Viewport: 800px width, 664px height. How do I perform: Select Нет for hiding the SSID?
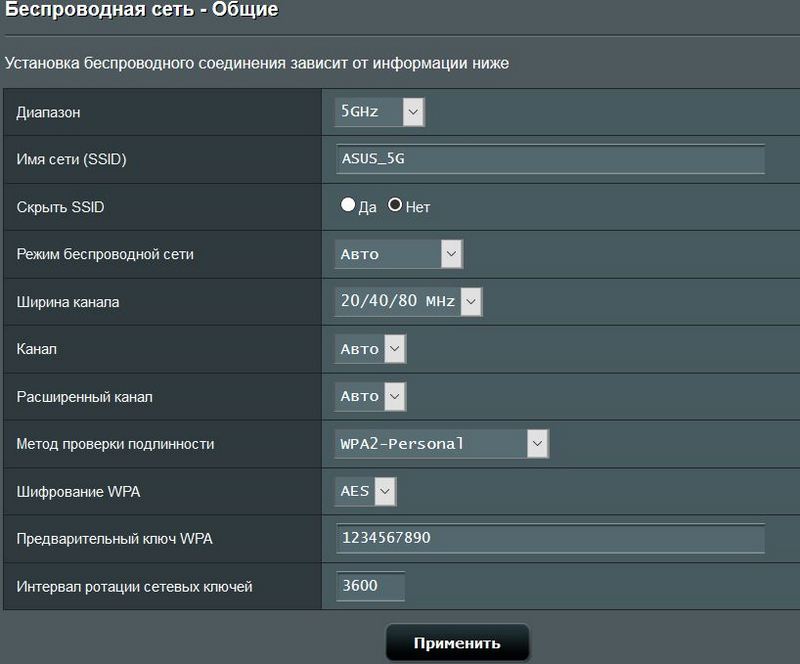pos(395,205)
